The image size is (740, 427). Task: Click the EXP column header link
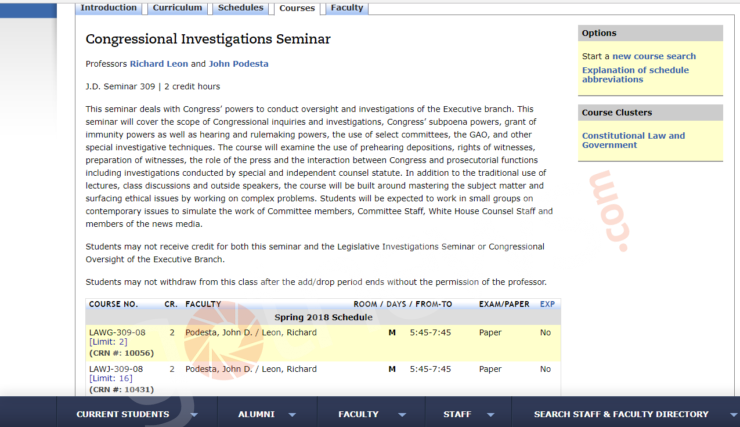[547, 304]
